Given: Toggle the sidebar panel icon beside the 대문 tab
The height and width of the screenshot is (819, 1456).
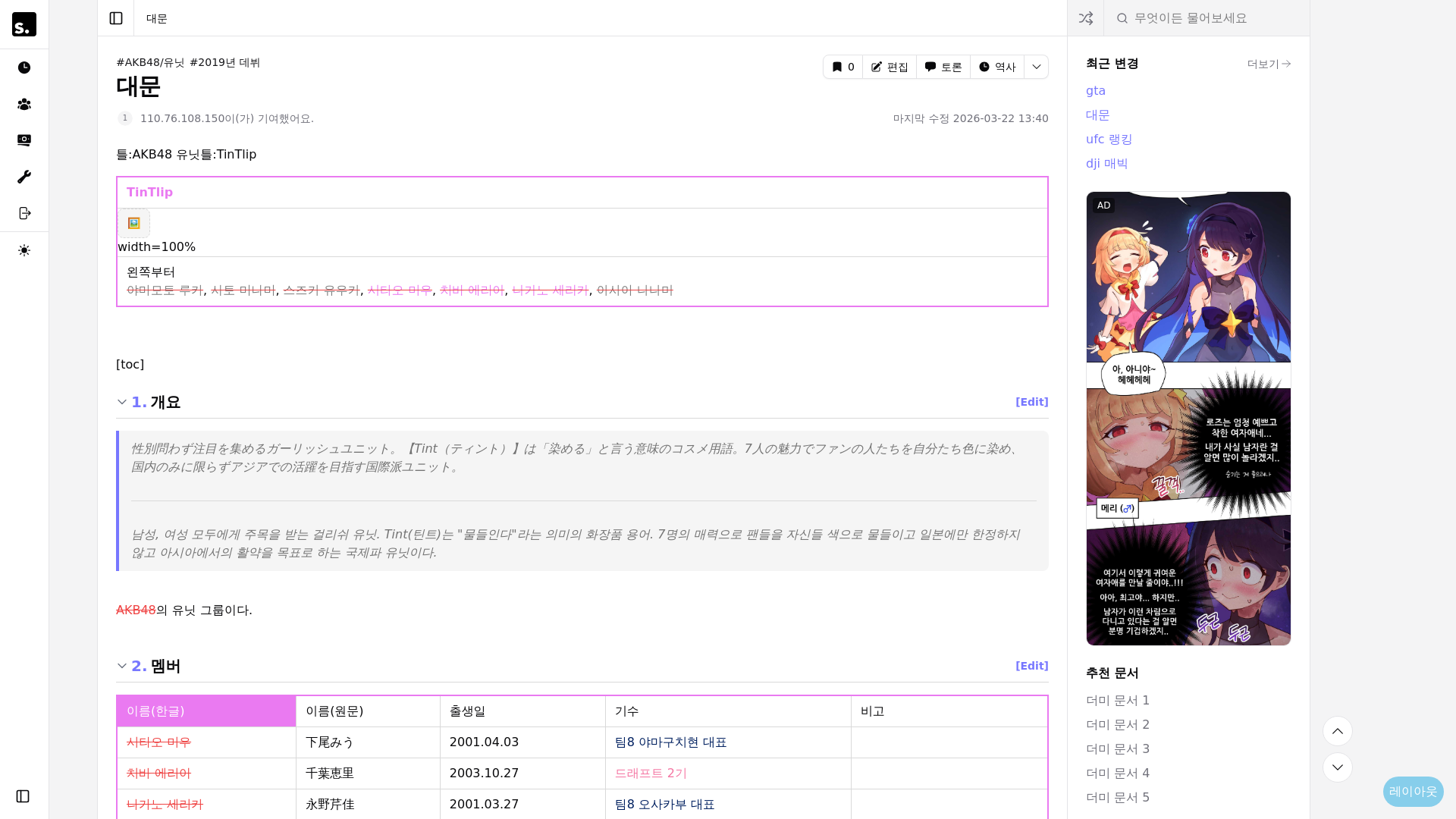Looking at the screenshot, I should click(x=116, y=18).
